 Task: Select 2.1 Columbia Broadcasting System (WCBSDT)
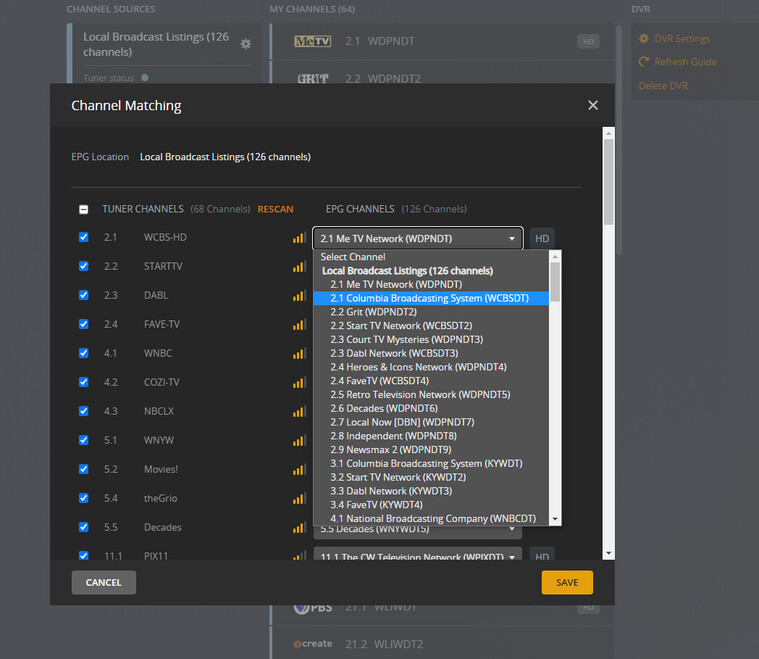(431, 298)
